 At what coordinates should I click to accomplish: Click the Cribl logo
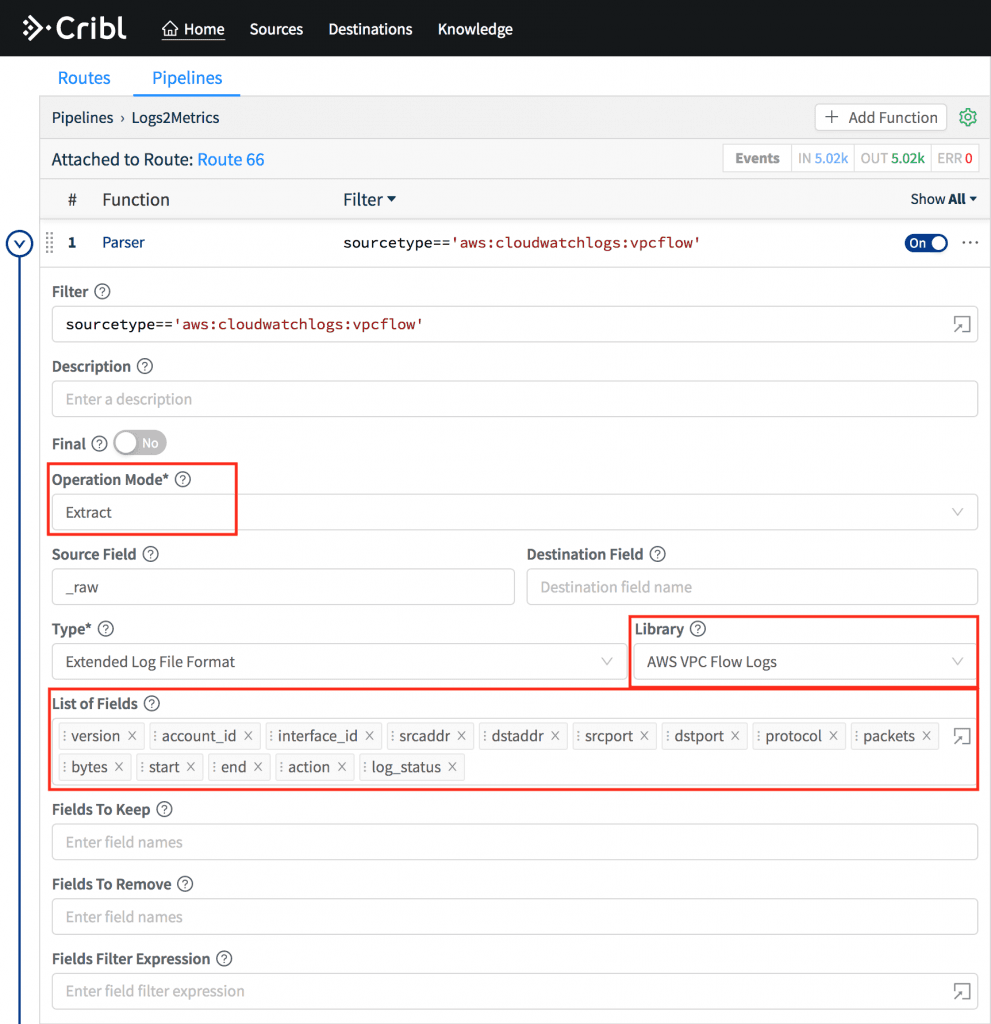click(74, 28)
